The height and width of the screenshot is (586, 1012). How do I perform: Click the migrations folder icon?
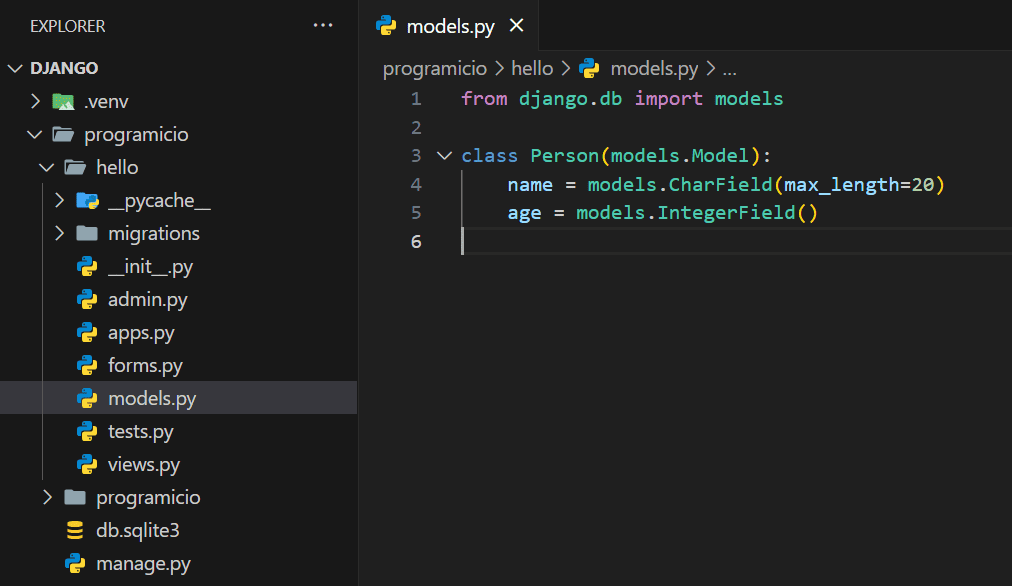(x=87, y=233)
